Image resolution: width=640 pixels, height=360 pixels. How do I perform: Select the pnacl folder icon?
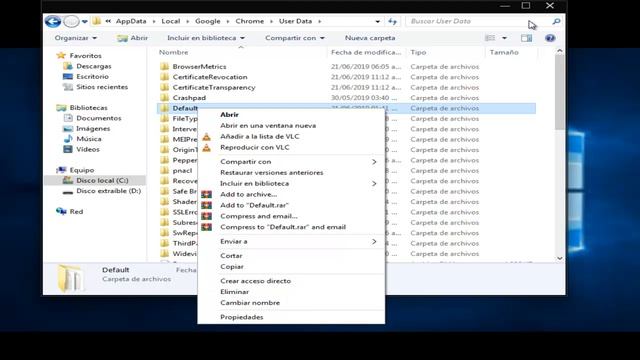164,170
